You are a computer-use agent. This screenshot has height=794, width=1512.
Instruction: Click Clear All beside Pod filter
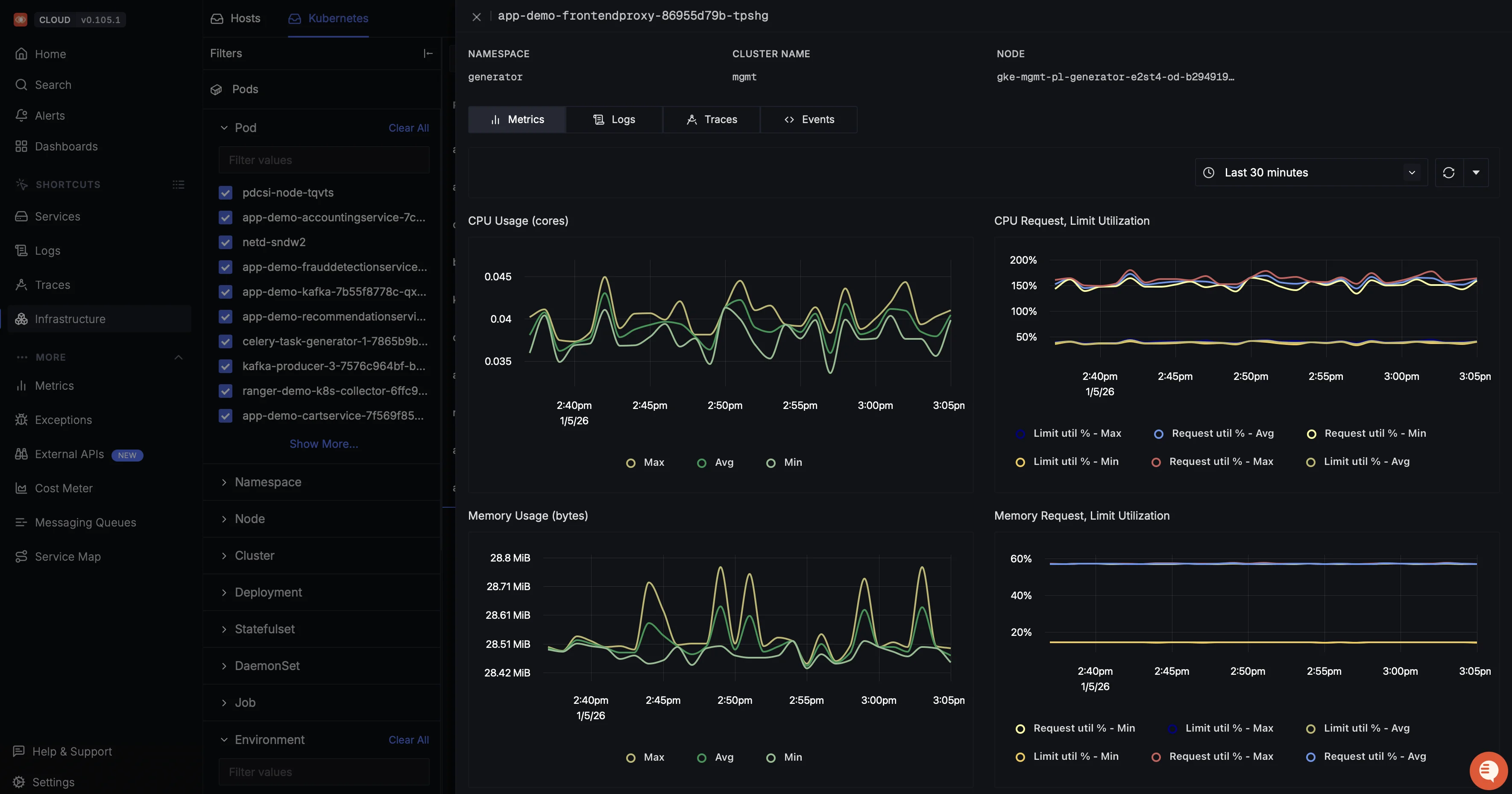pos(408,128)
